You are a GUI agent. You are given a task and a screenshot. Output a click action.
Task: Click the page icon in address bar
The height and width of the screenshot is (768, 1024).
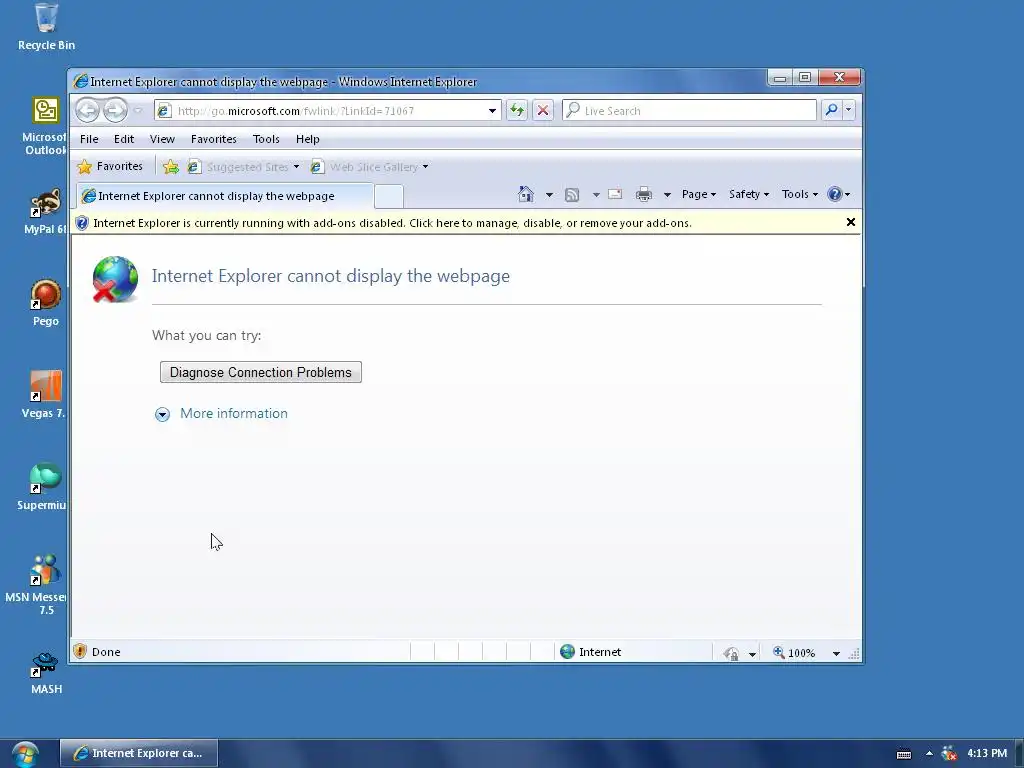(164, 110)
